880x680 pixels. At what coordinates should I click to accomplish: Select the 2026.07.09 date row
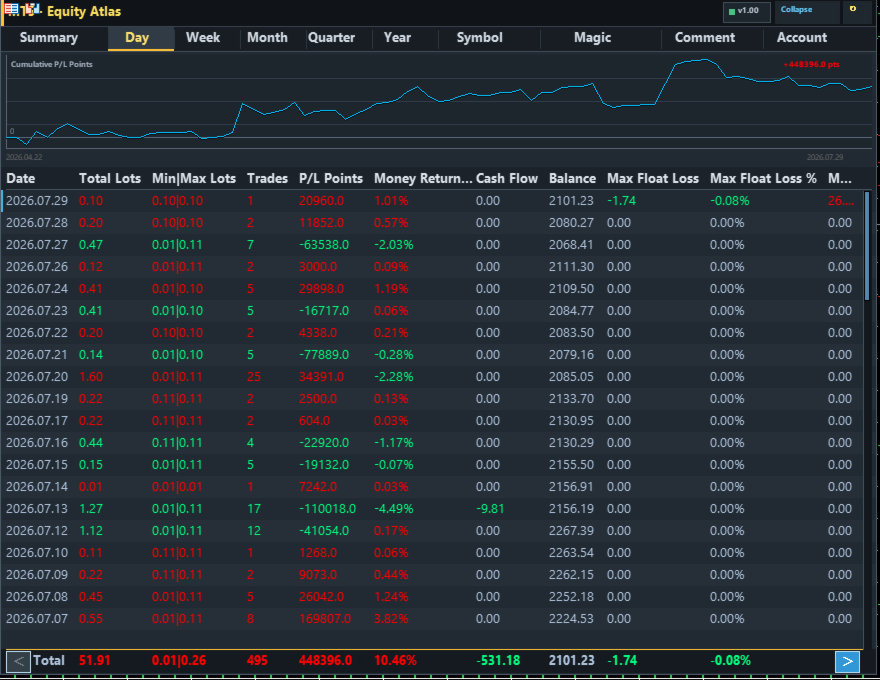pos(432,575)
